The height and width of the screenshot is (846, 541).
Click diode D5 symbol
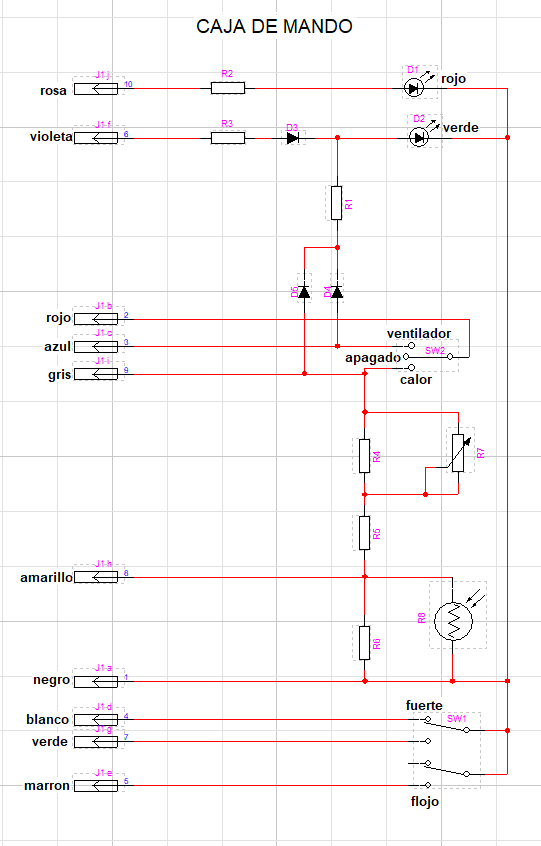(304, 292)
